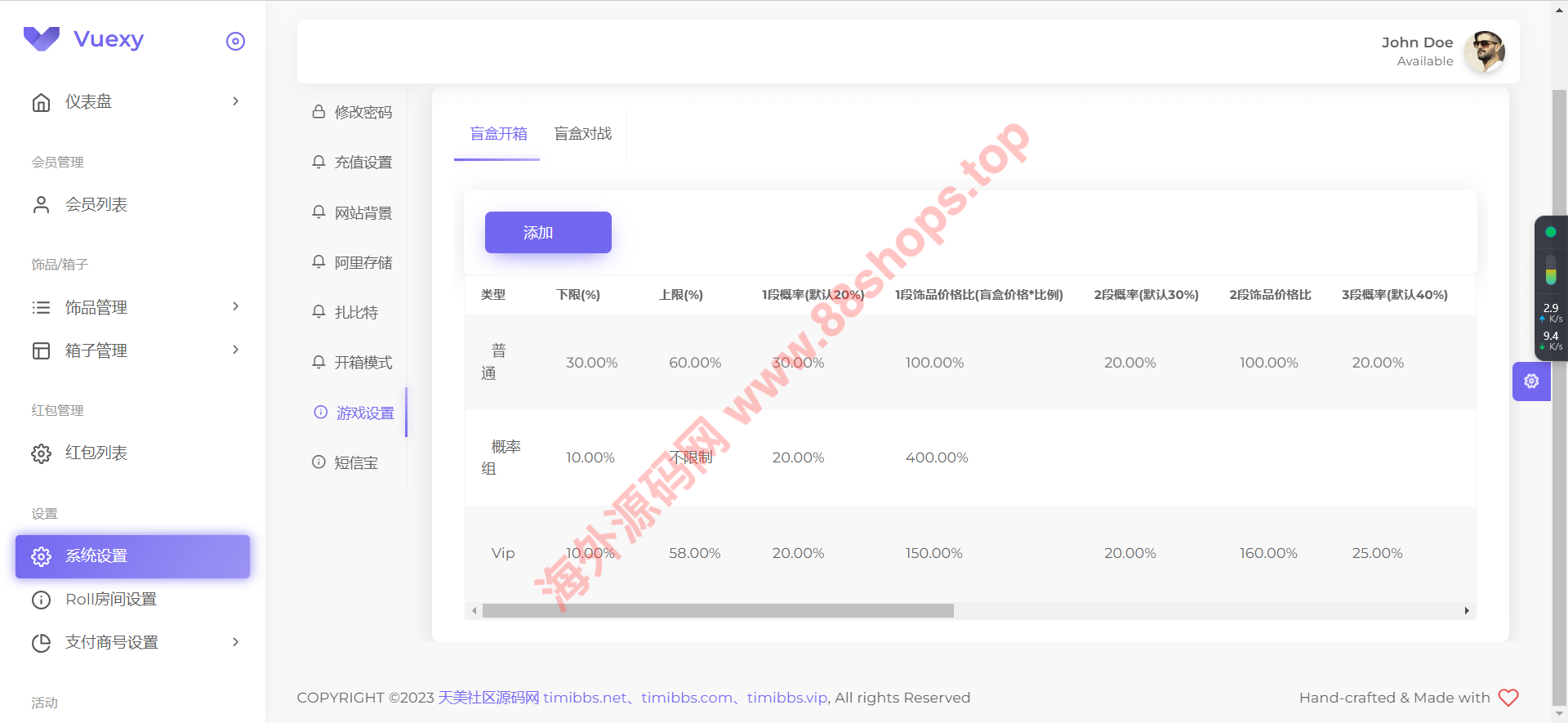This screenshot has height=723, width=1568.
Task: Click the 充值设置 bell icon
Action: [318, 162]
